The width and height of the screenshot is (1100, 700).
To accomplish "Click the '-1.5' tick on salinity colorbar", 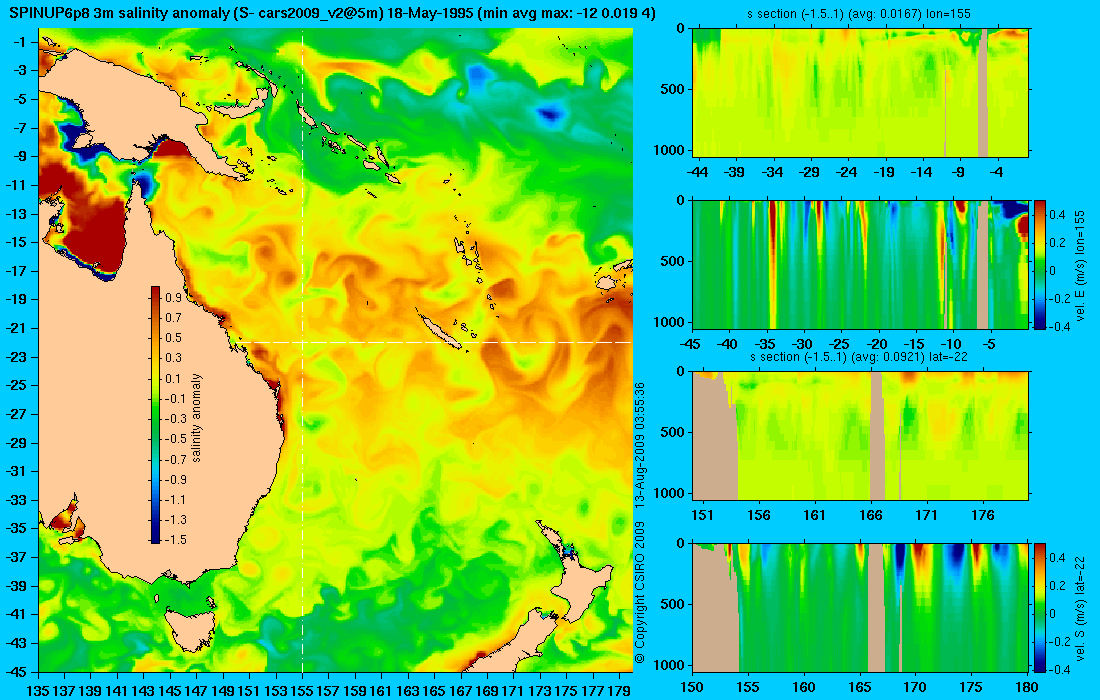I will click(175, 539).
